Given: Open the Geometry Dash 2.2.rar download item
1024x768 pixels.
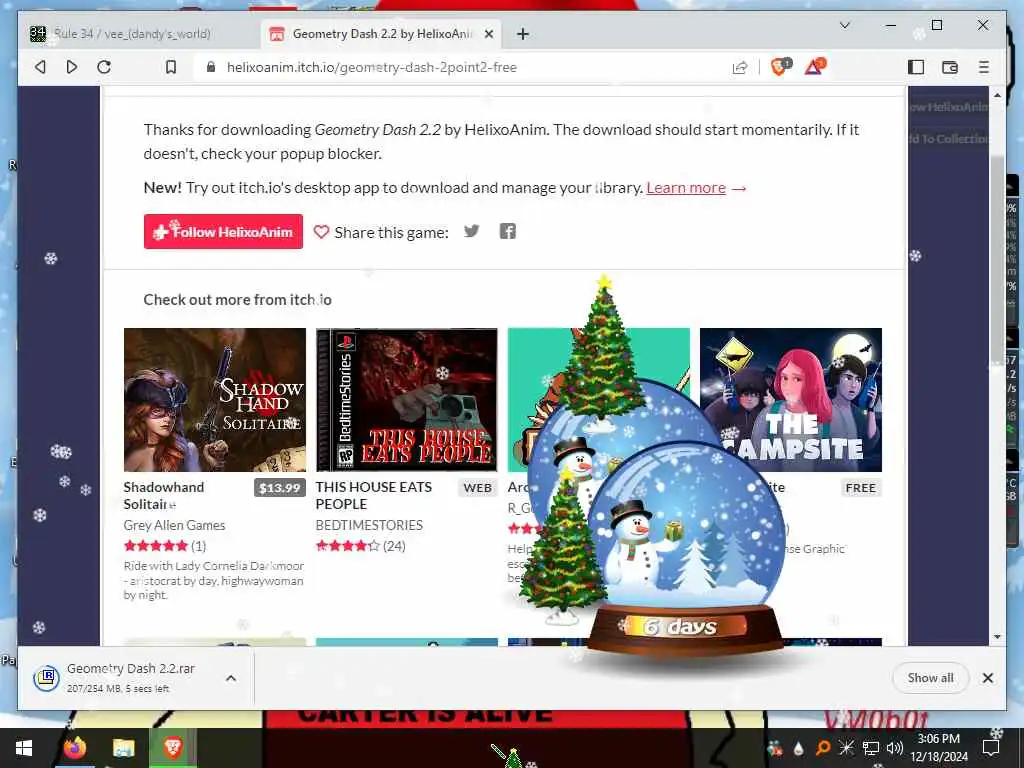Looking at the screenshot, I should tap(131, 678).
